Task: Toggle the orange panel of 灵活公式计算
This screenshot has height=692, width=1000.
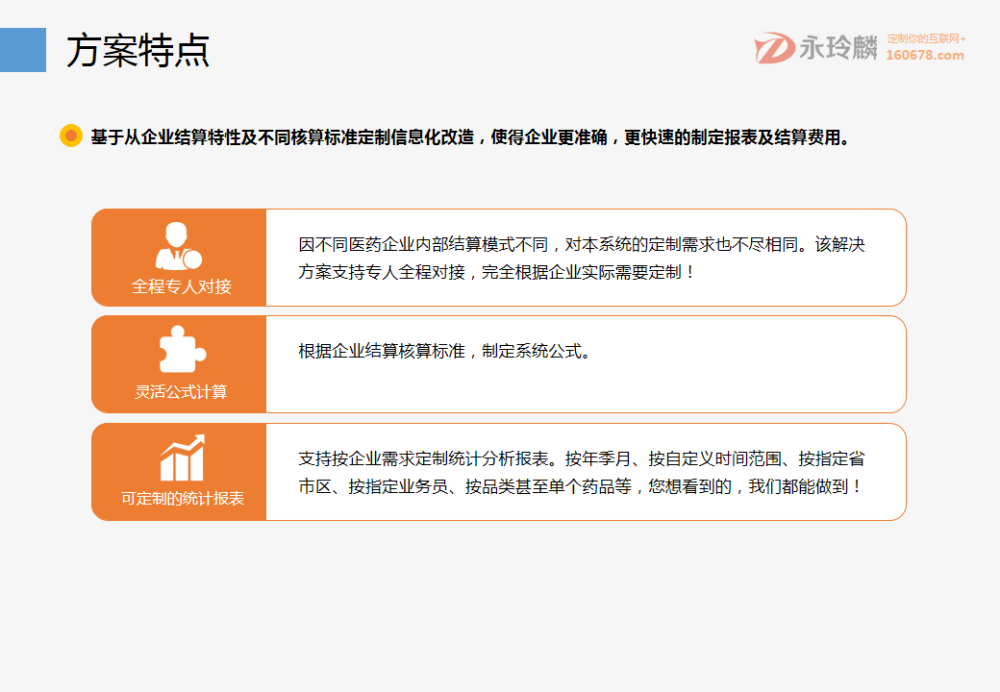Action: tap(178, 364)
